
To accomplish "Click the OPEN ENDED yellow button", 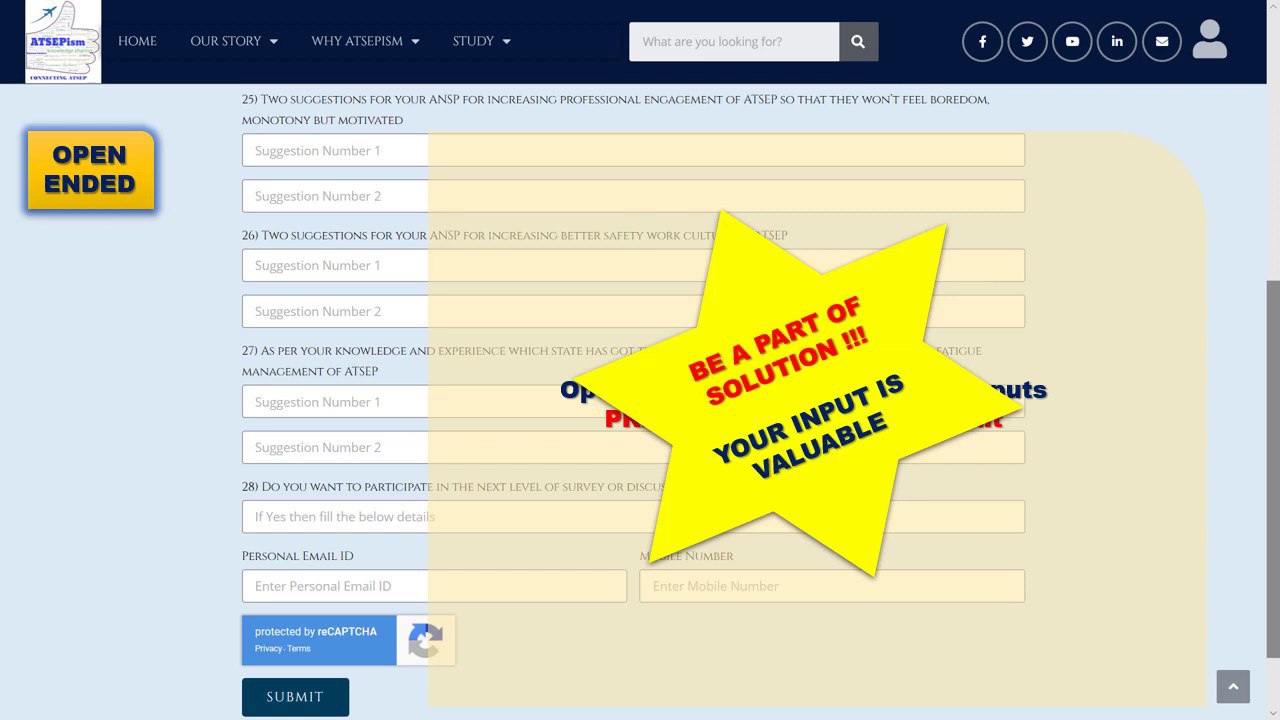I will tap(90, 170).
